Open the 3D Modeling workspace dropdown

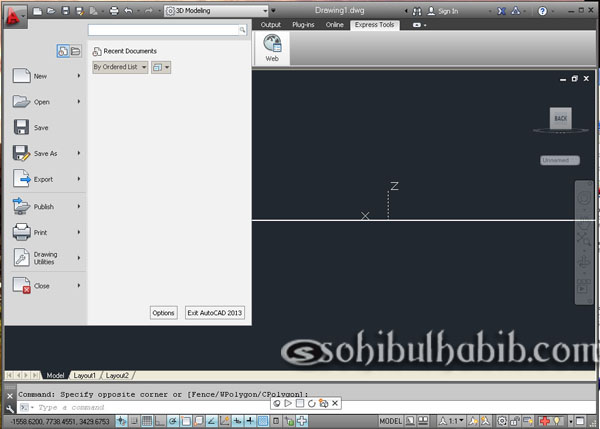tap(217, 11)
